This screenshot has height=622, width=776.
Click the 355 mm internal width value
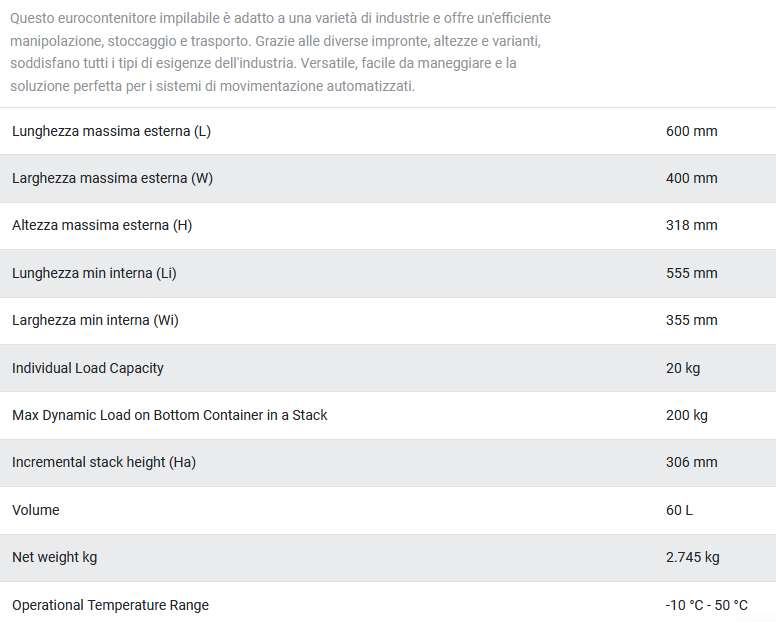pos(691,320)
